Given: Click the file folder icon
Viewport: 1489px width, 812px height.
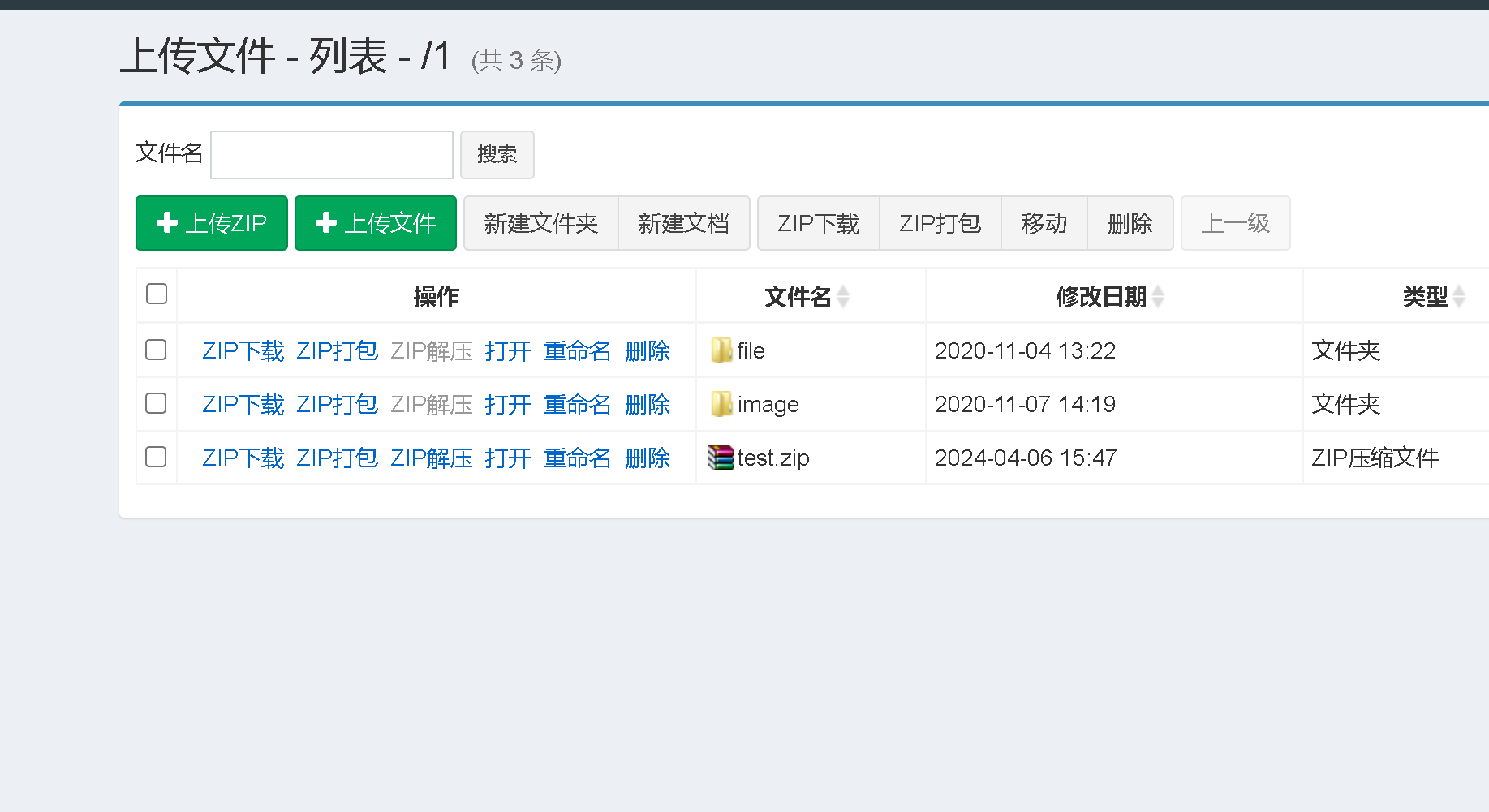Looking at the screenshot, I should pyautogui.click(x=721, y=350).
